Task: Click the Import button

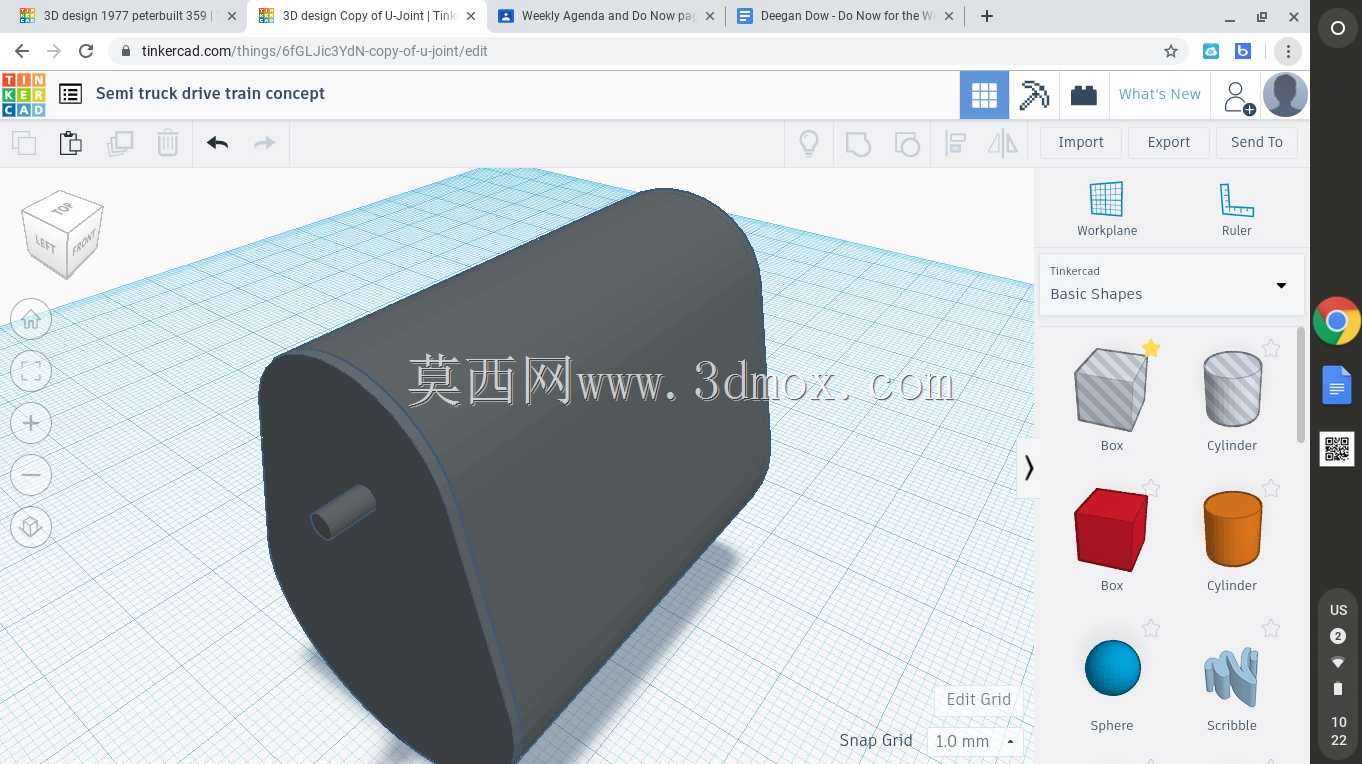Action: pyautogui.click(x=1081, y=142)
